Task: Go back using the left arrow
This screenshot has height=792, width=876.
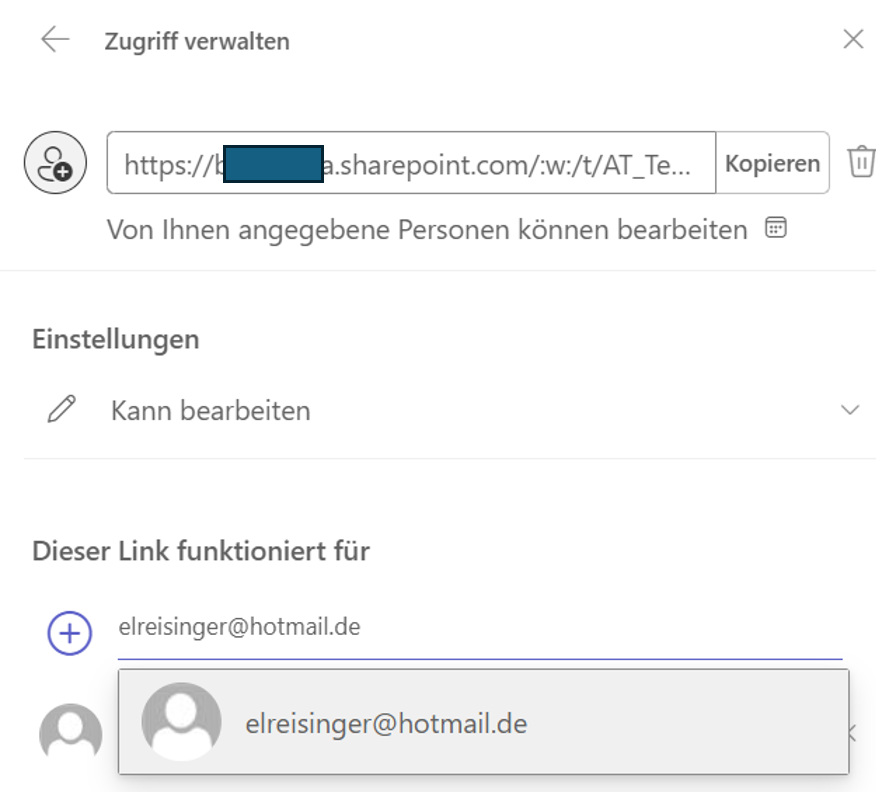Action: click(55, 40)
